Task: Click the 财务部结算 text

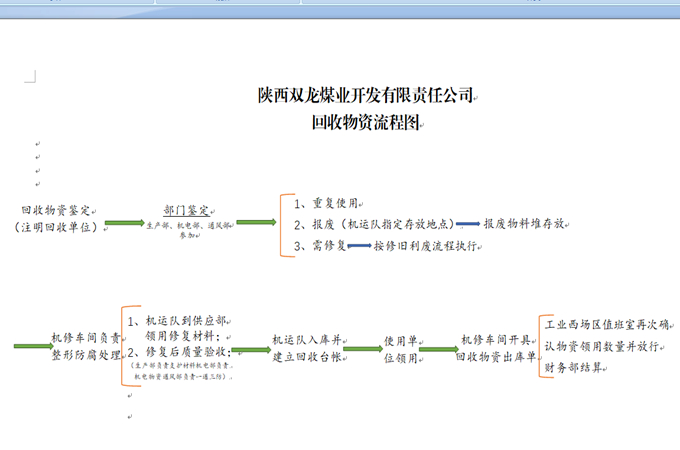Action: [x=573, y=368]
